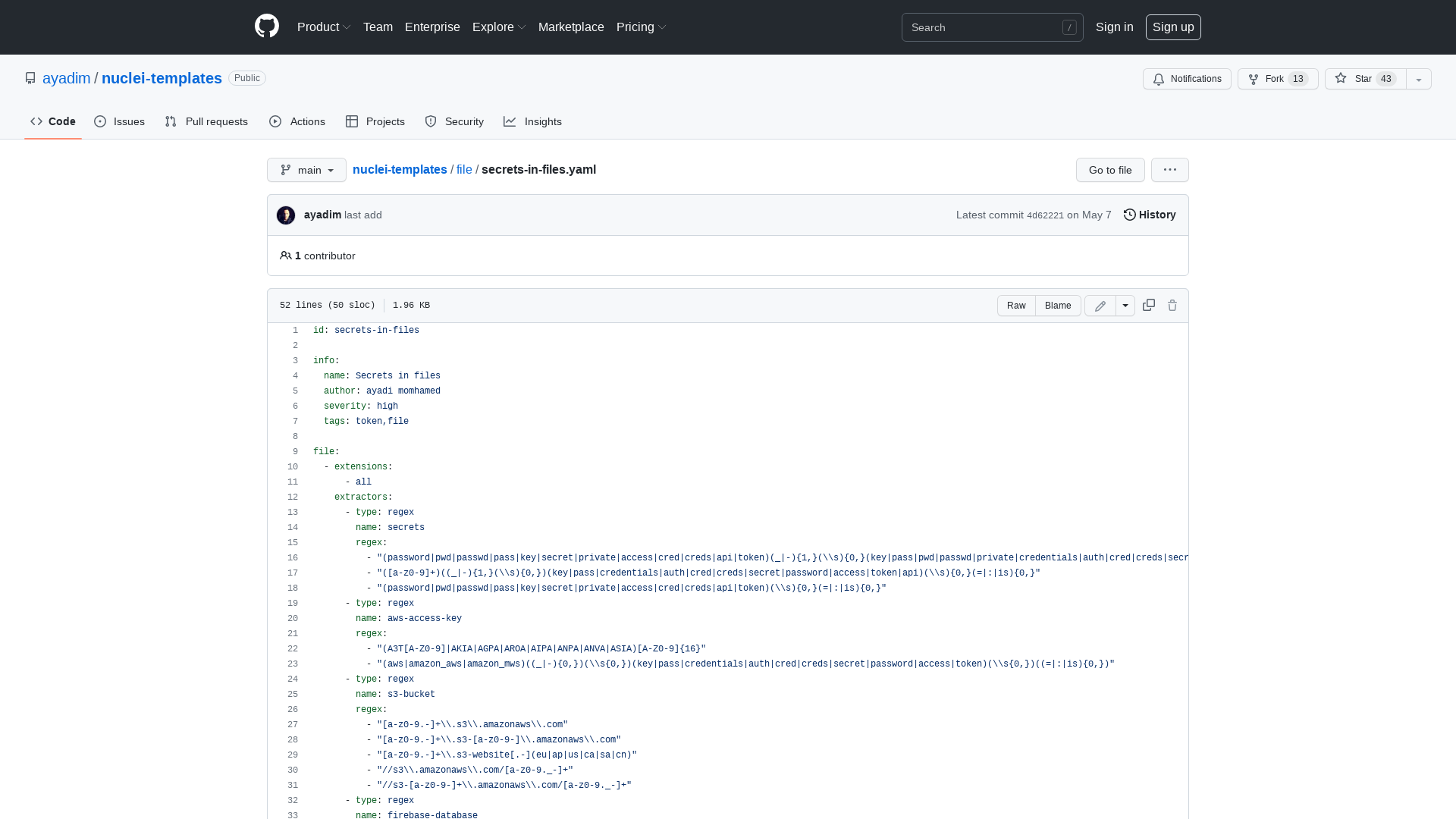Select line number 16
The width and height of the screenshot is (1456, 819).
pos(293,558)
